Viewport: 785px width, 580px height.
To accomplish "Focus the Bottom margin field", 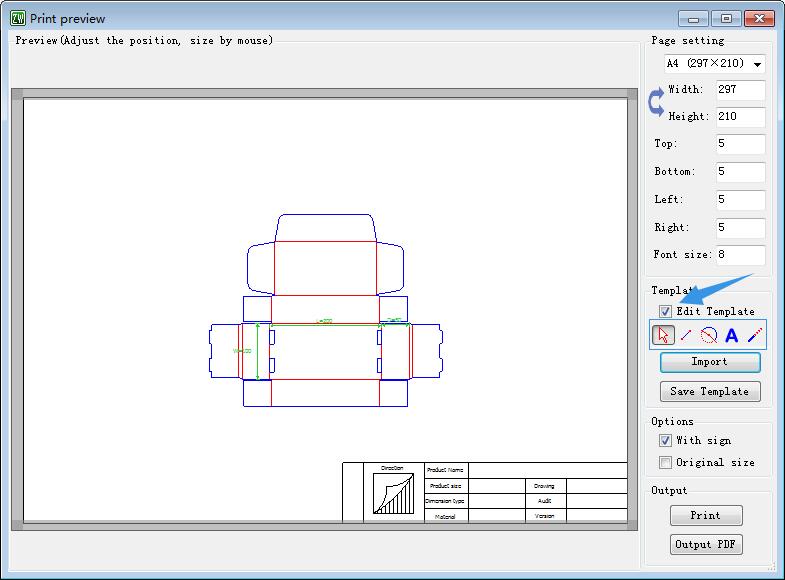I will click(x=740, y=172).
